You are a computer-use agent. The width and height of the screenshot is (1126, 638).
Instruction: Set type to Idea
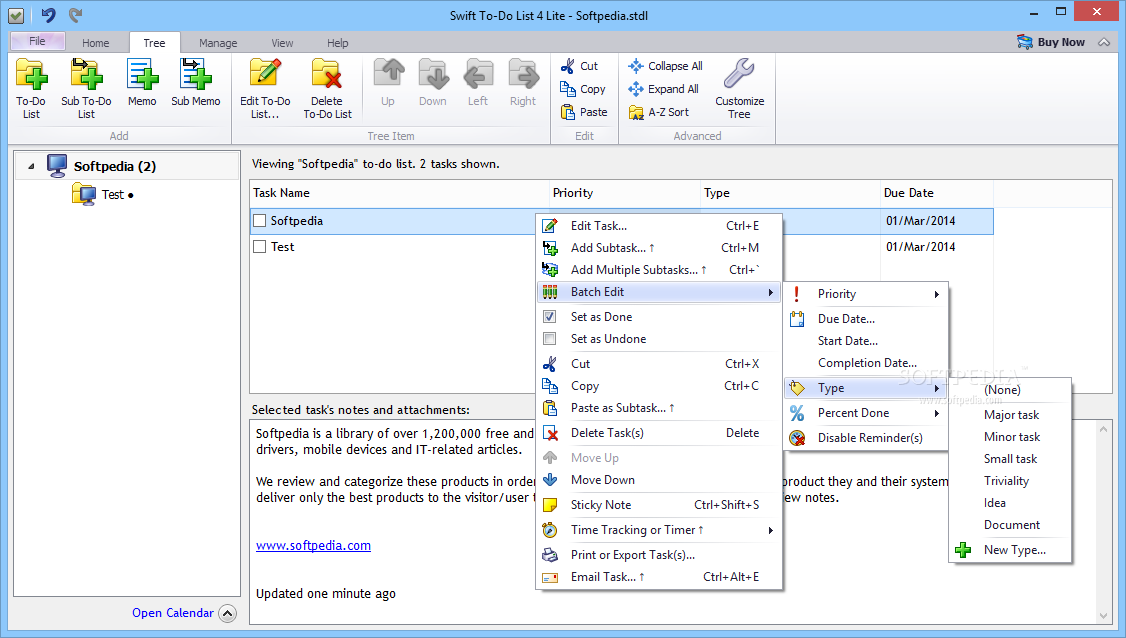click(1010, 504)
